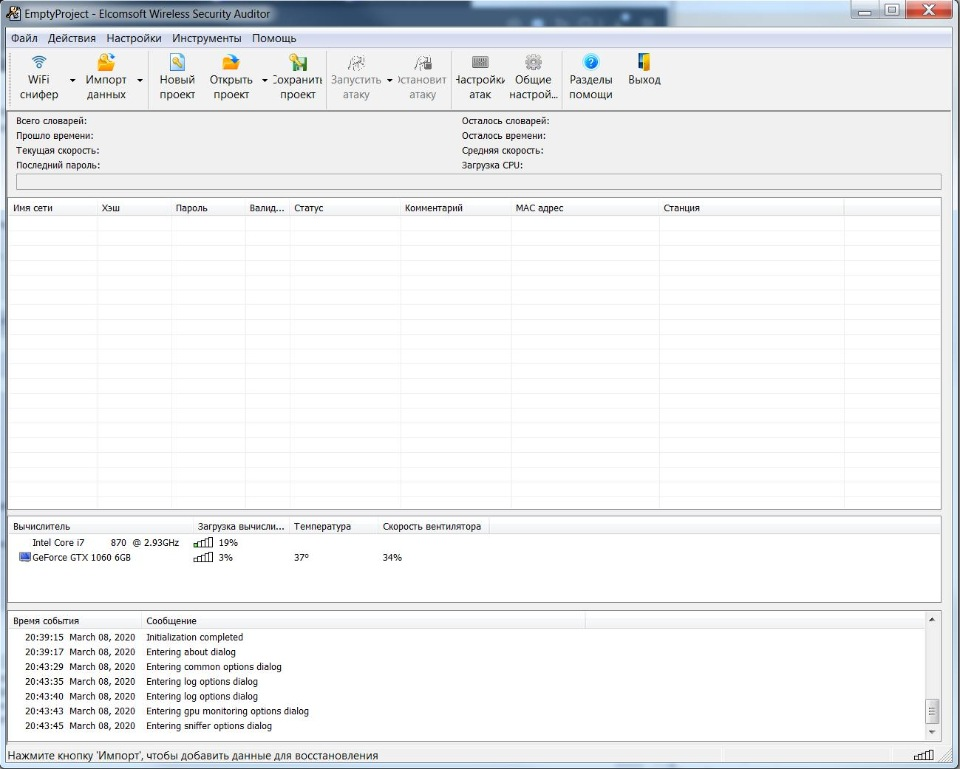The image size is (960, 769).
Task: Expand the Запустить атаку dropdown arrow
Action: click(389, 80)
